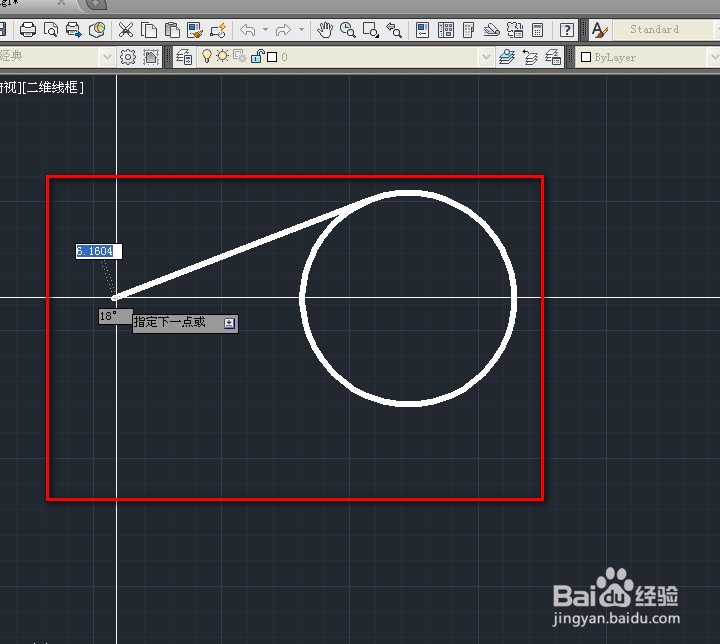Click the Redo arrow
The image size is (720, 644).
click(283, 30)
